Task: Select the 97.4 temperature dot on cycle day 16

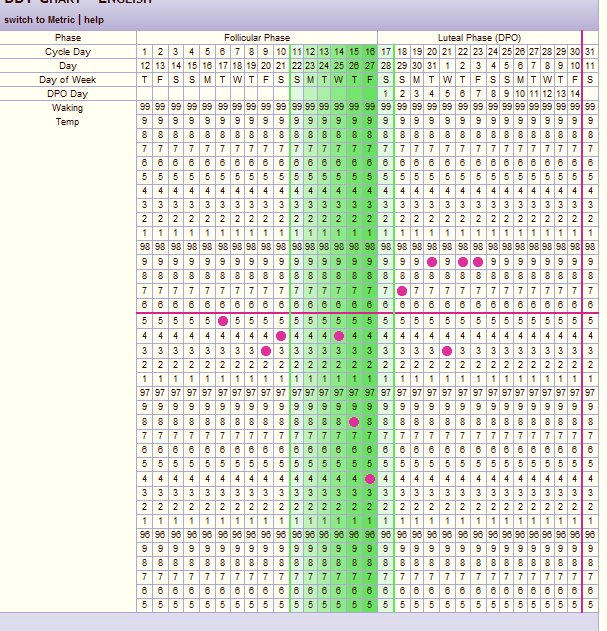Action: [370, 479]
